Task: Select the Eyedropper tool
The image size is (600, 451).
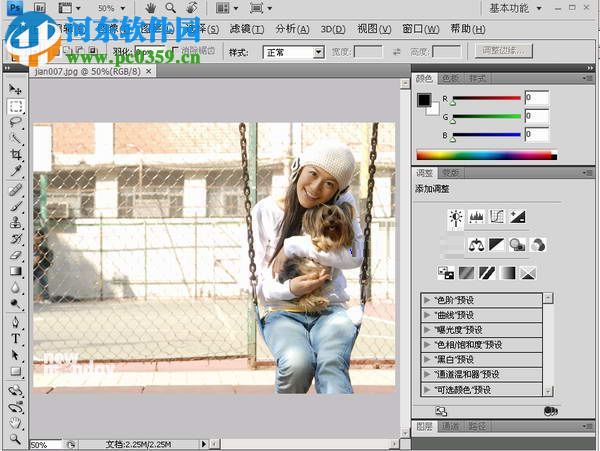Action: click(x=15, y=171)
